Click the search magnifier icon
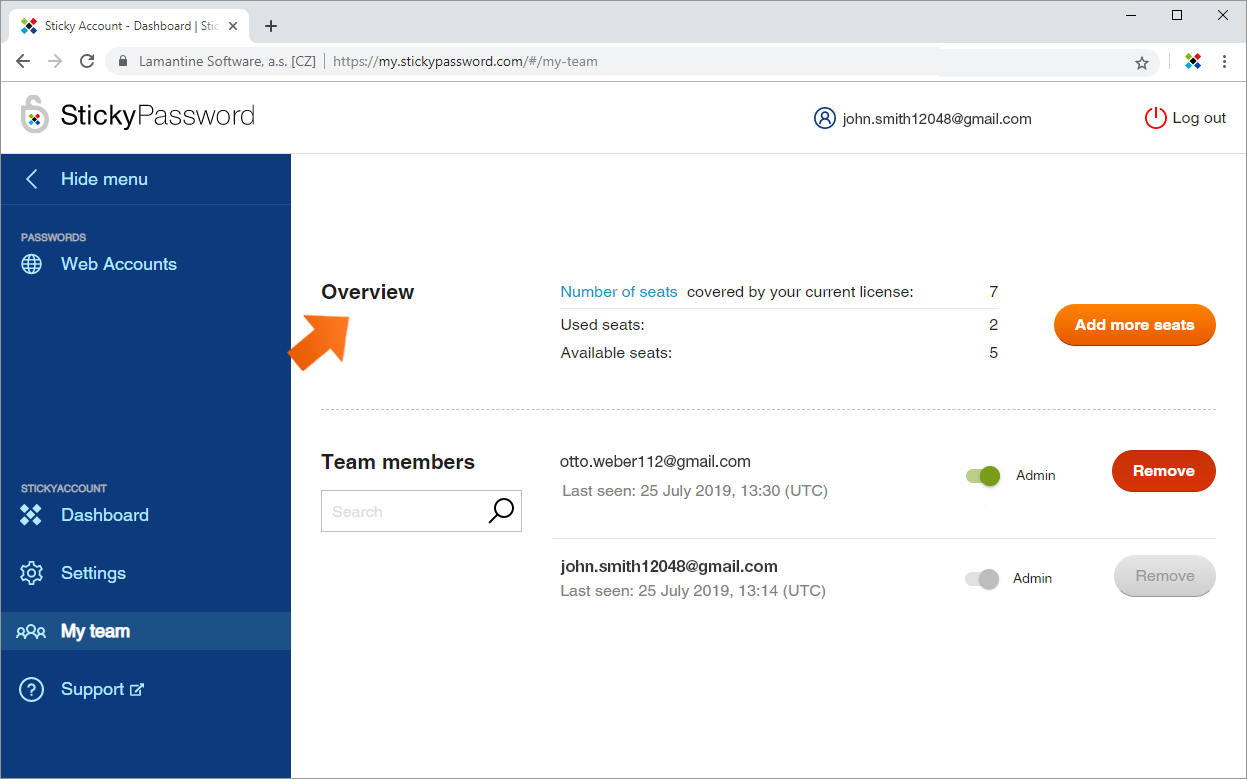The width and height of the screenshot is (1247, 779). (501, 510)
